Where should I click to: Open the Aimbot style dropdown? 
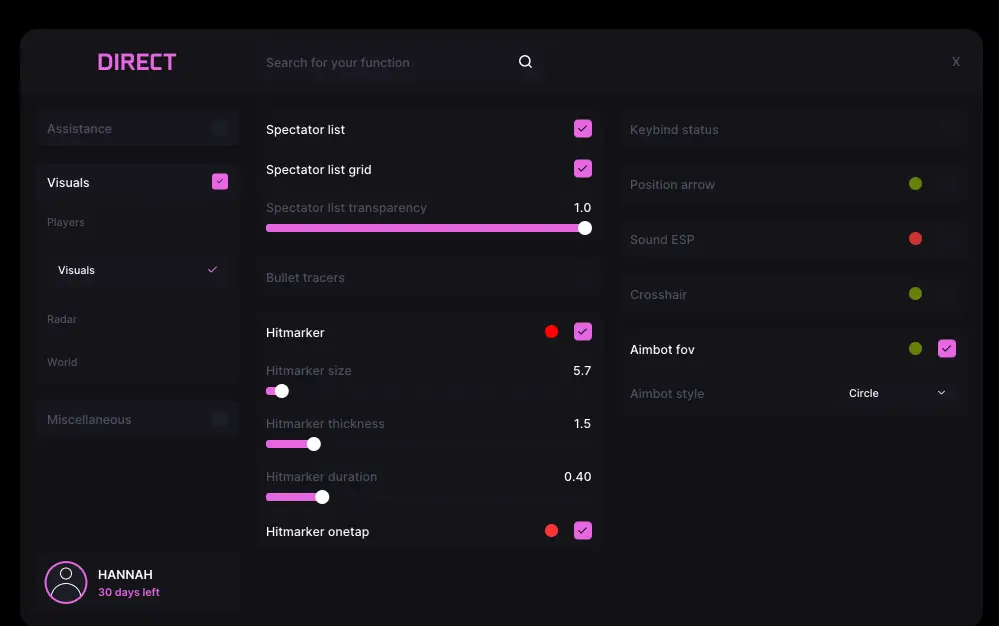(896, 393)
